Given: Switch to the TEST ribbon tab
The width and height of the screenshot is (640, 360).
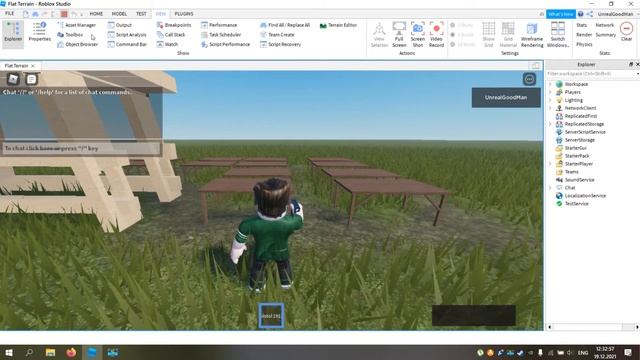Looking at the screenshot, I should [141, 14].
